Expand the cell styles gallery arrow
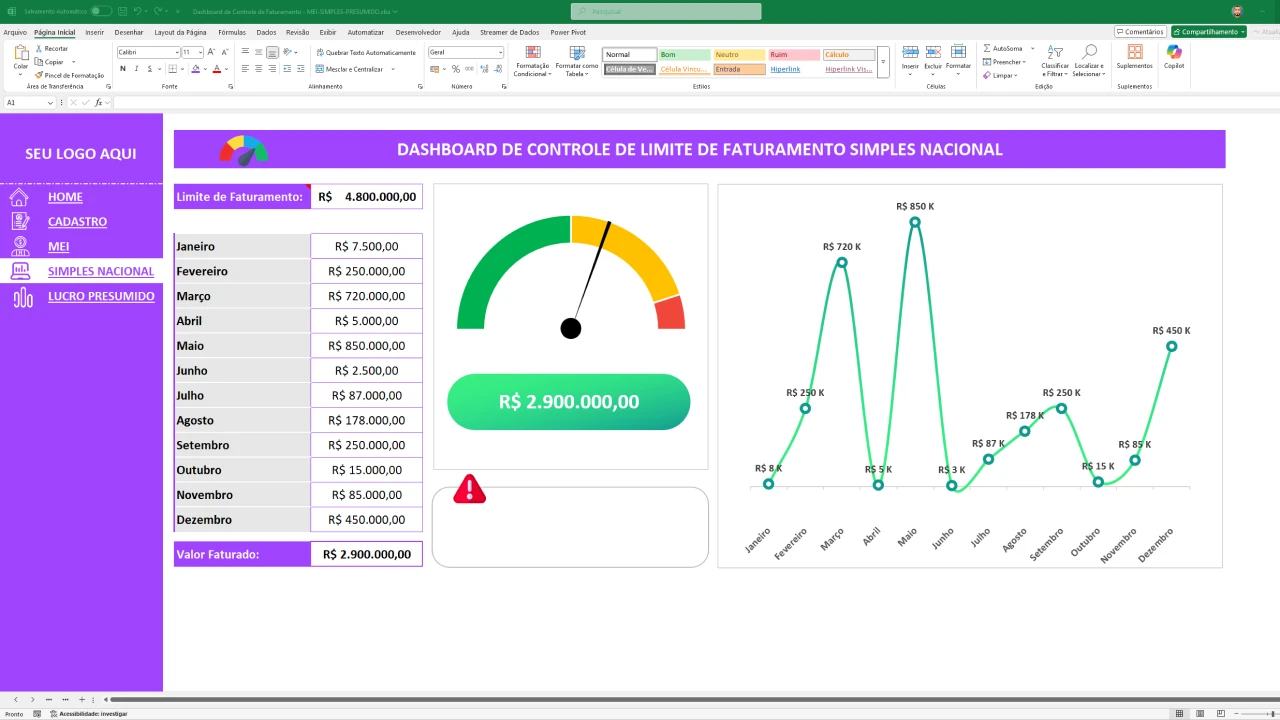This screenshot has height=720, width=1280. click(882, 62)
